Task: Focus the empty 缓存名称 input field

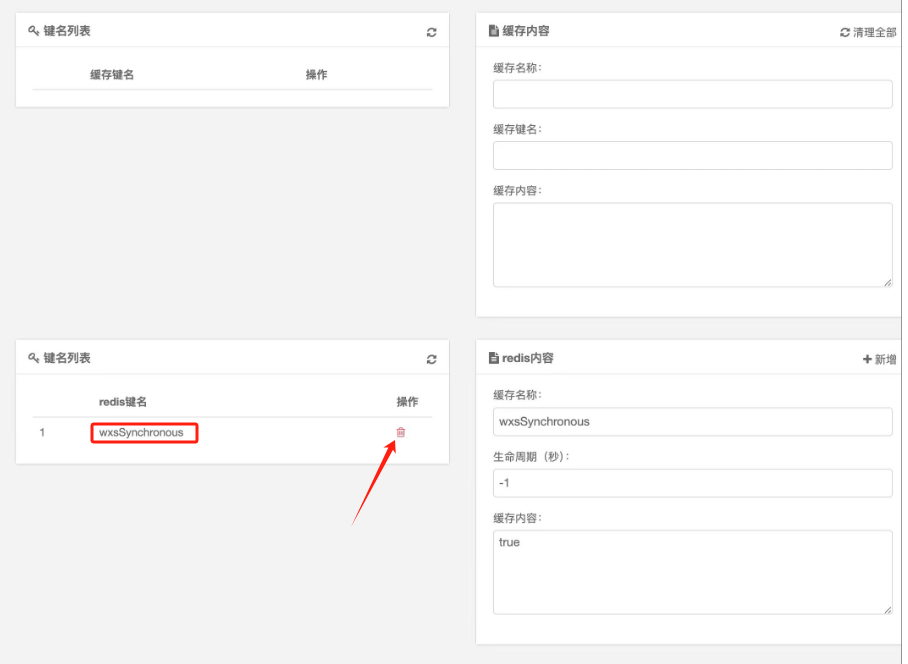Action: pos(692,94)
